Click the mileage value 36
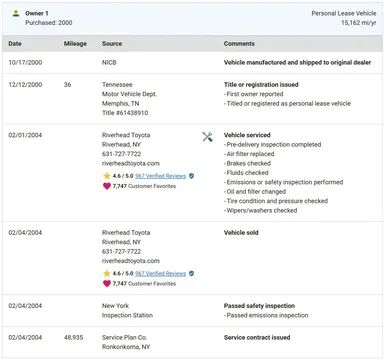Screen dimensions: 384x360 tap(67, 84)
